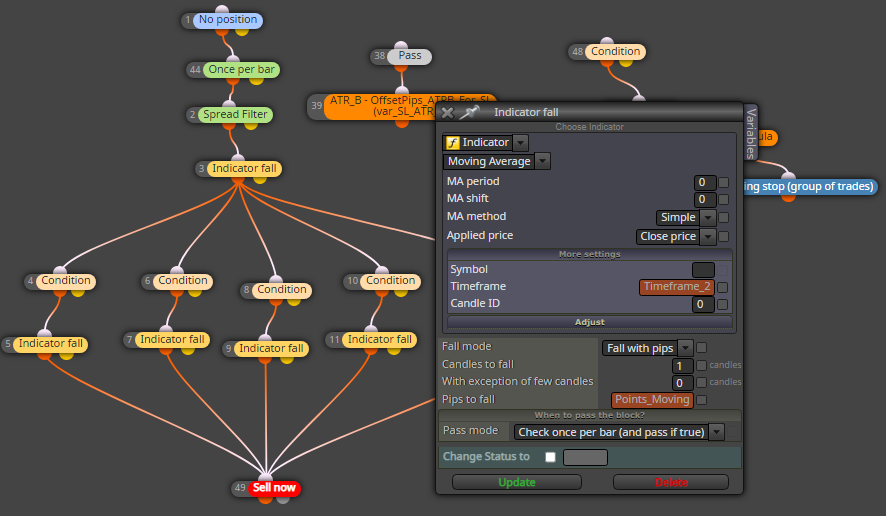Select Condition block 10
This screenshot has width=886, height=516.
point(390,281)
